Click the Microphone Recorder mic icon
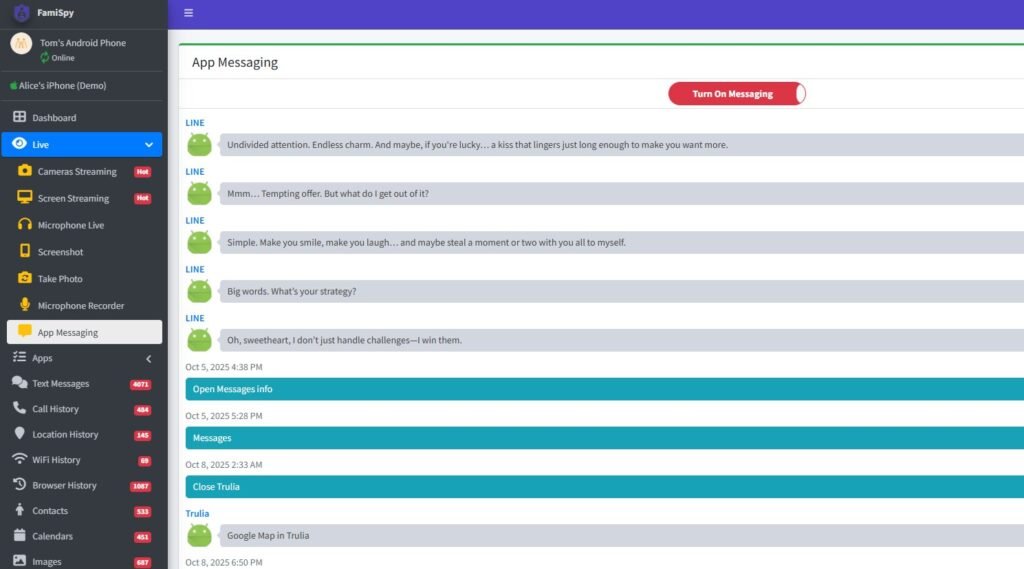Image resolution: width=1024 pixels, height=569 pixels. pyautogui.click(x=25, y=305)
